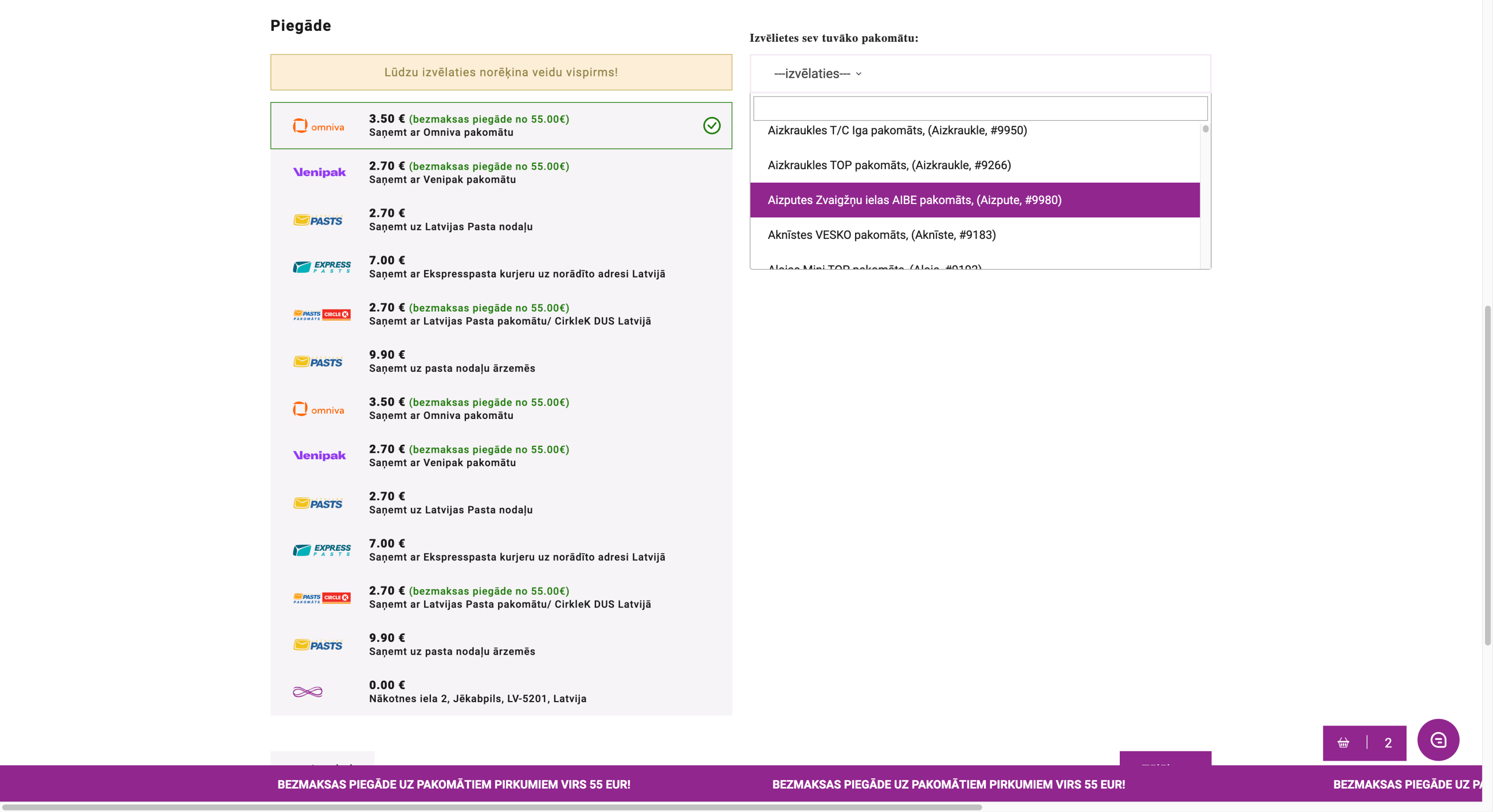This screenshot has width=1493, height=812.
Task: Select free pickup at Nākotnes iela 2
Action: (477, 692)
